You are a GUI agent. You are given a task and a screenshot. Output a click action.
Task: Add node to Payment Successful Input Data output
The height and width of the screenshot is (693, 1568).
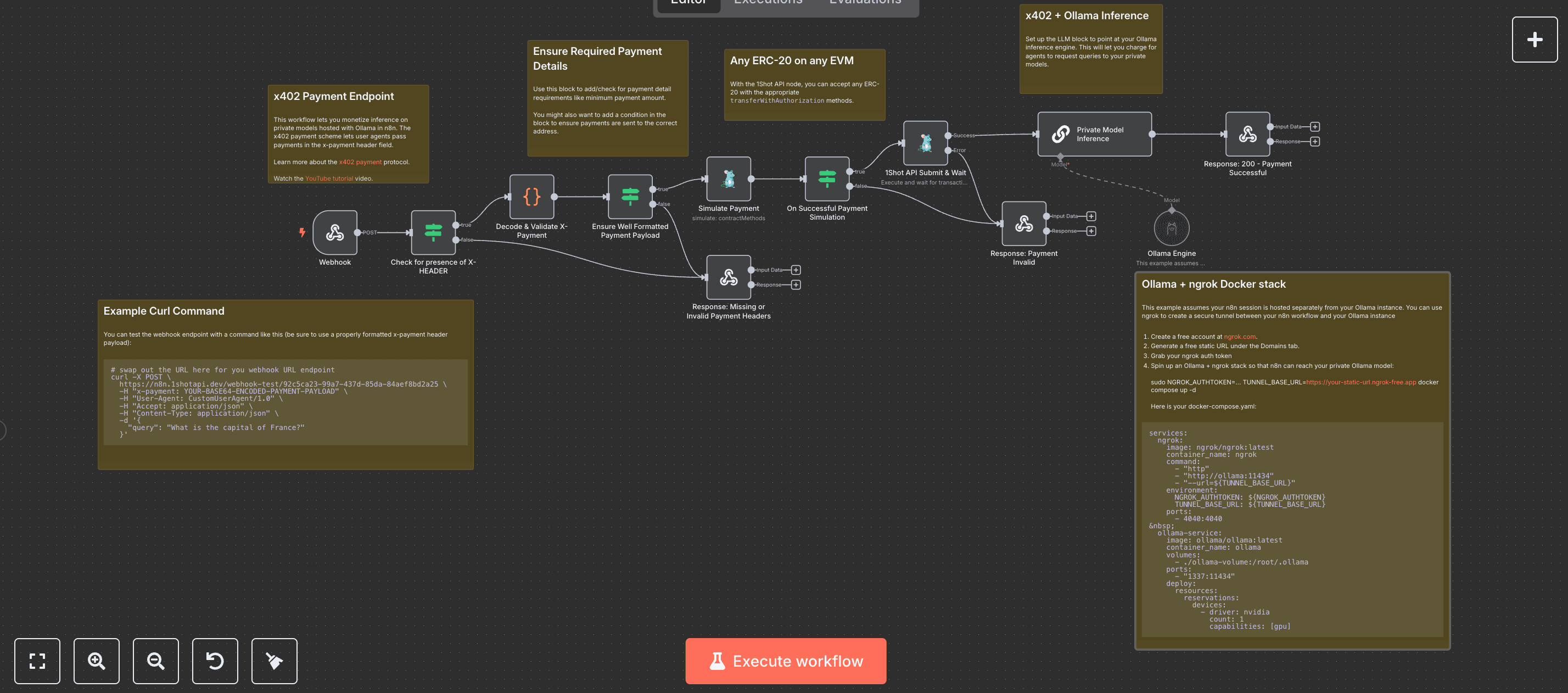tap(1315, 127)
